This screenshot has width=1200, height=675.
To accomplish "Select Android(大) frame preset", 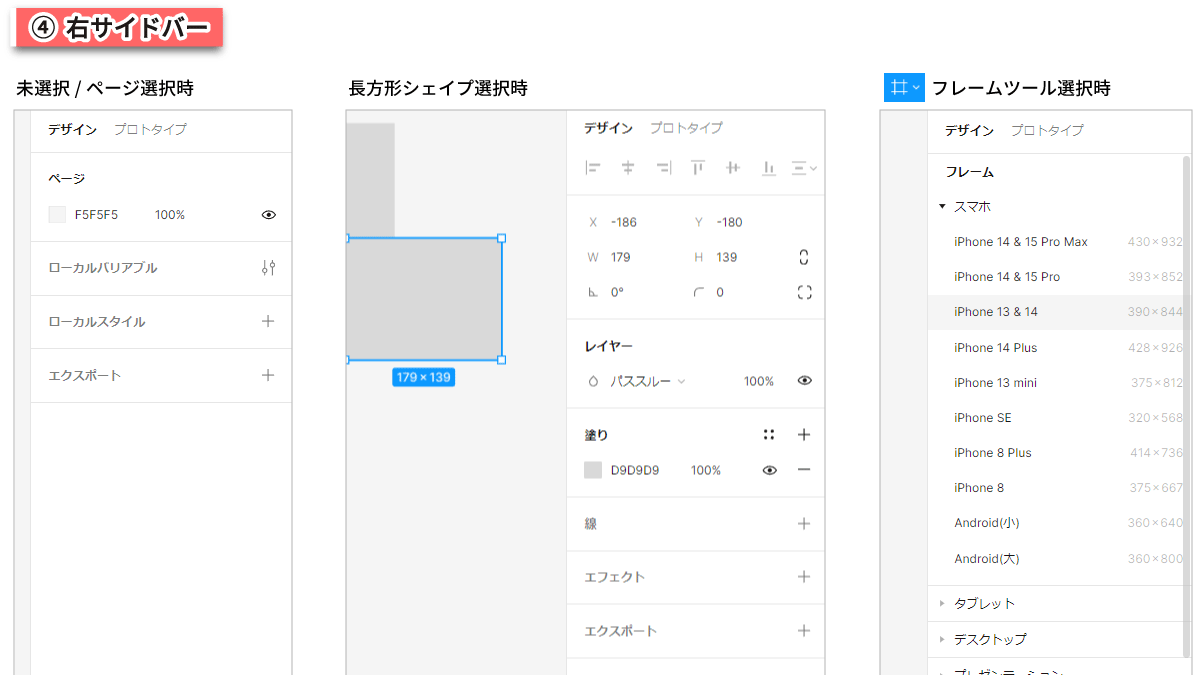I will pos(1055,558).
